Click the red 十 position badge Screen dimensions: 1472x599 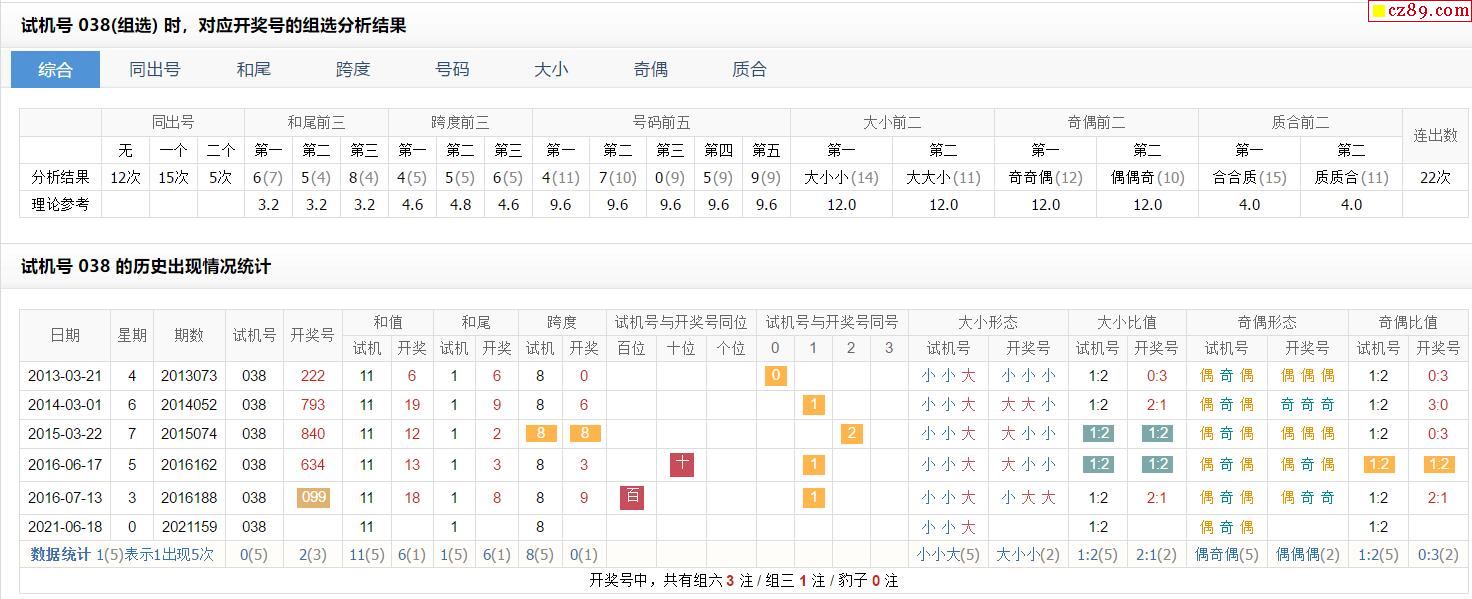click(681, 464)
